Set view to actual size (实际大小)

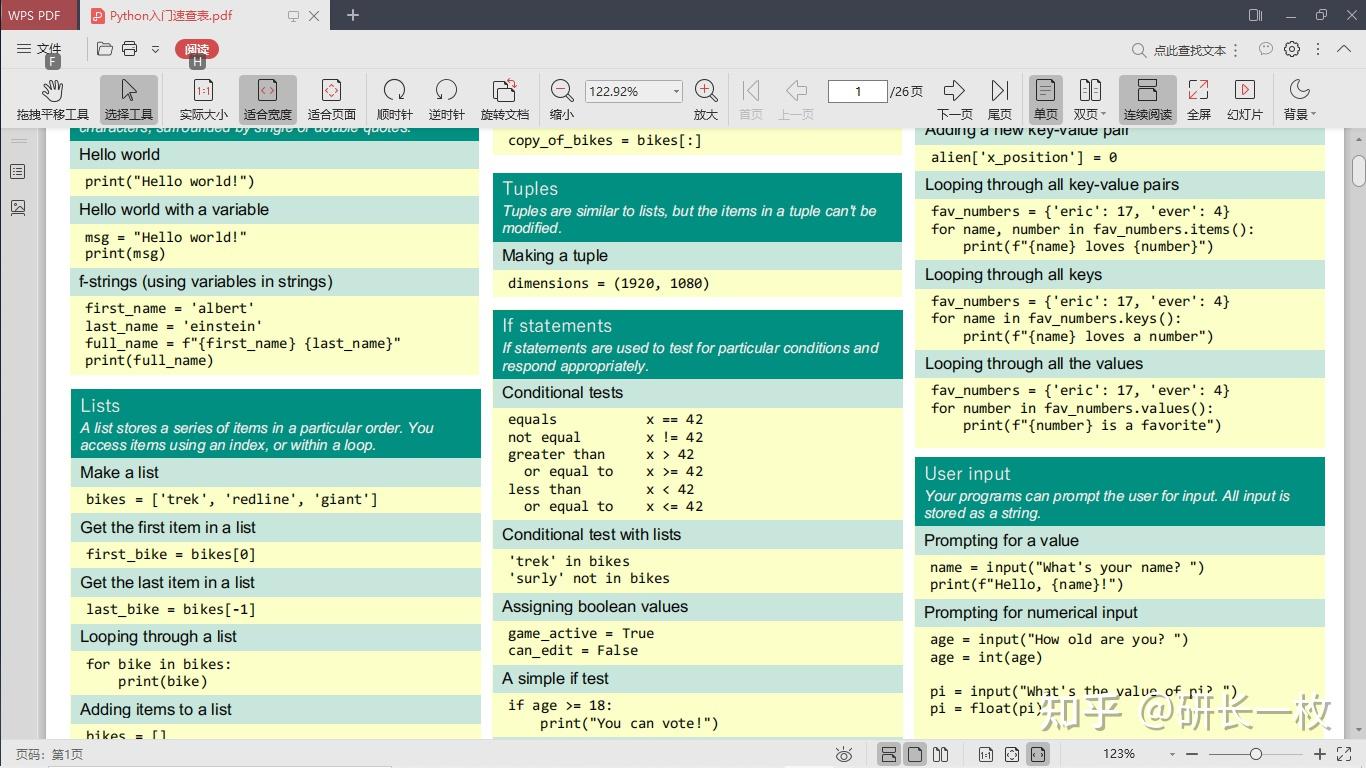203,100
